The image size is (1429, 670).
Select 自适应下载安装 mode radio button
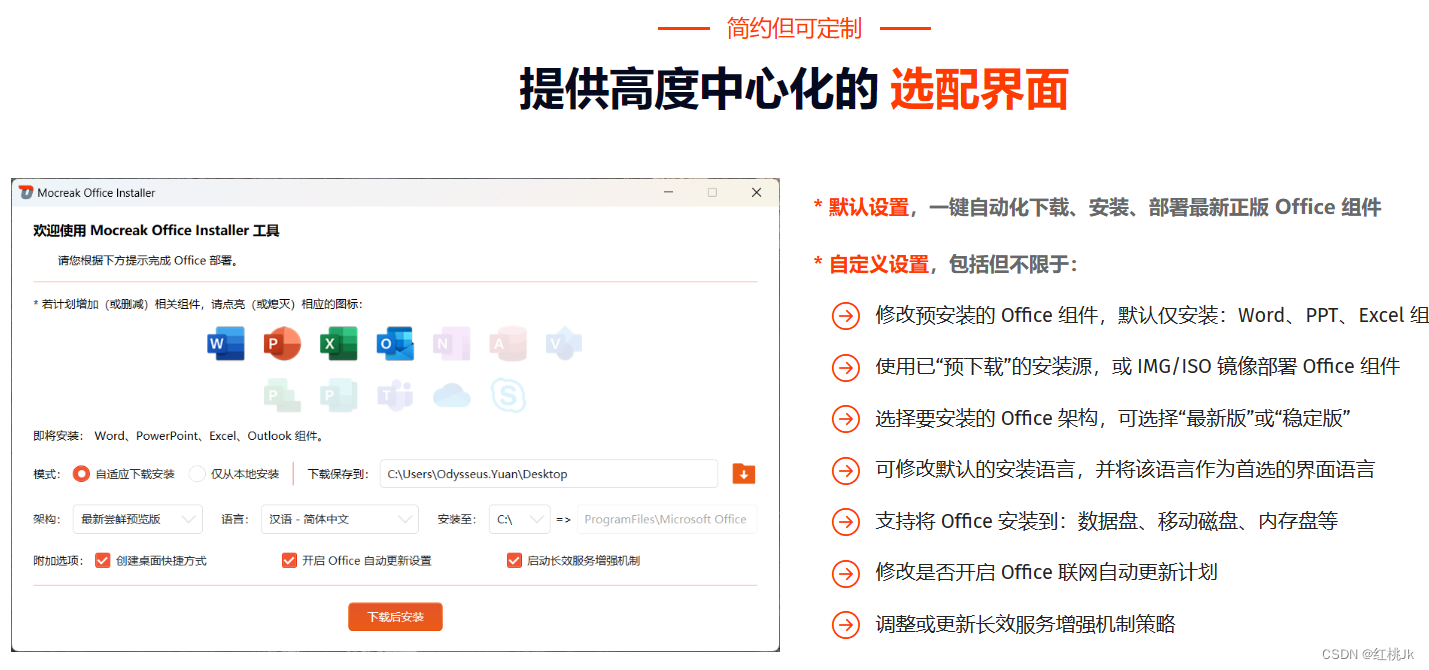click(82, 474)
